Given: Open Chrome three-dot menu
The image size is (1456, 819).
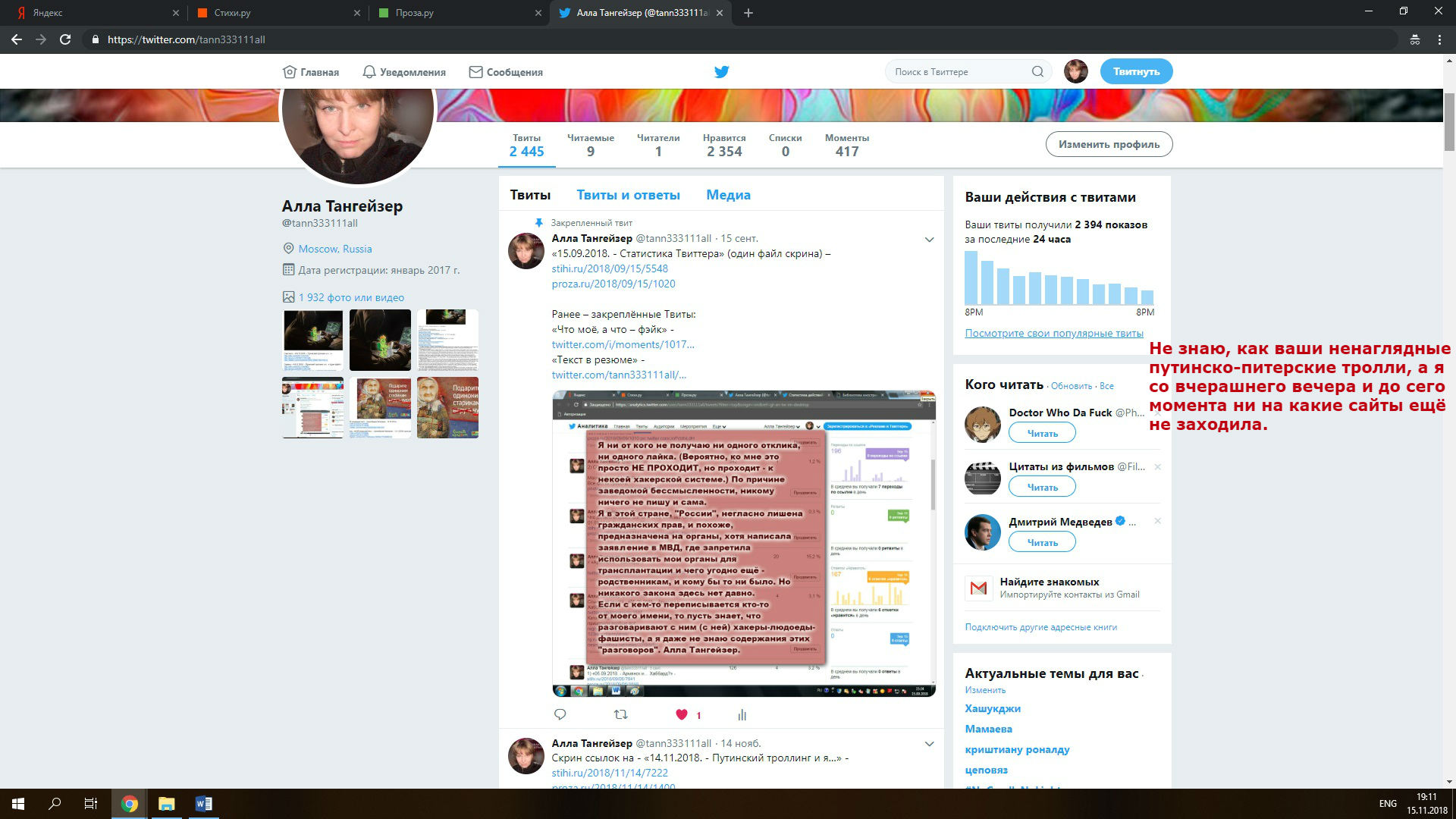Looking at the screenshot, I should (x=1439, y=39).
